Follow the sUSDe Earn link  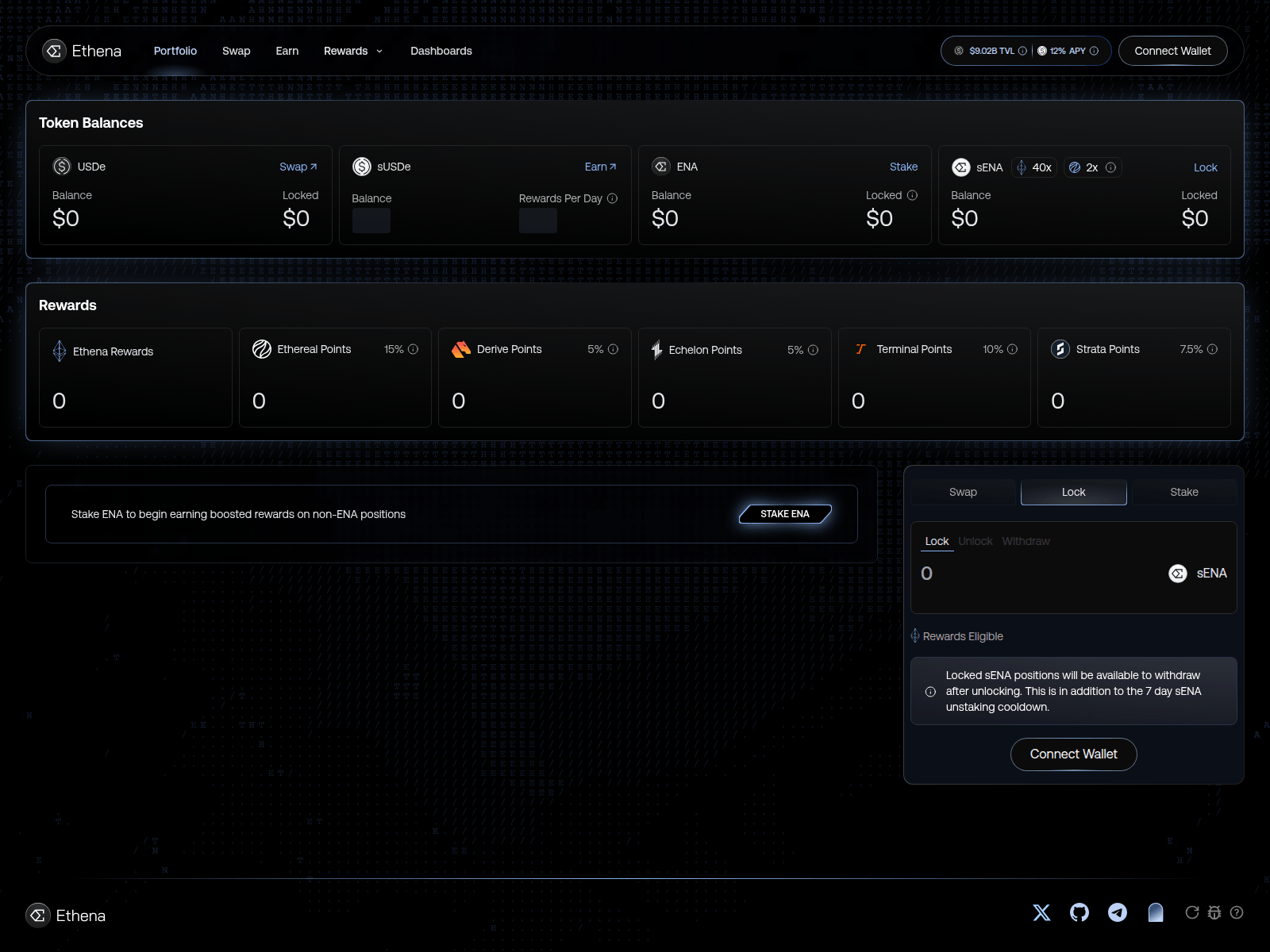tap(601, 167)
